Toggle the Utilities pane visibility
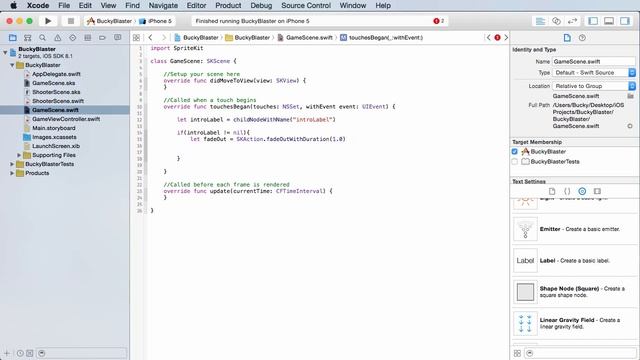The width and height of the screenshot is (640, 360). coord(625,21)
